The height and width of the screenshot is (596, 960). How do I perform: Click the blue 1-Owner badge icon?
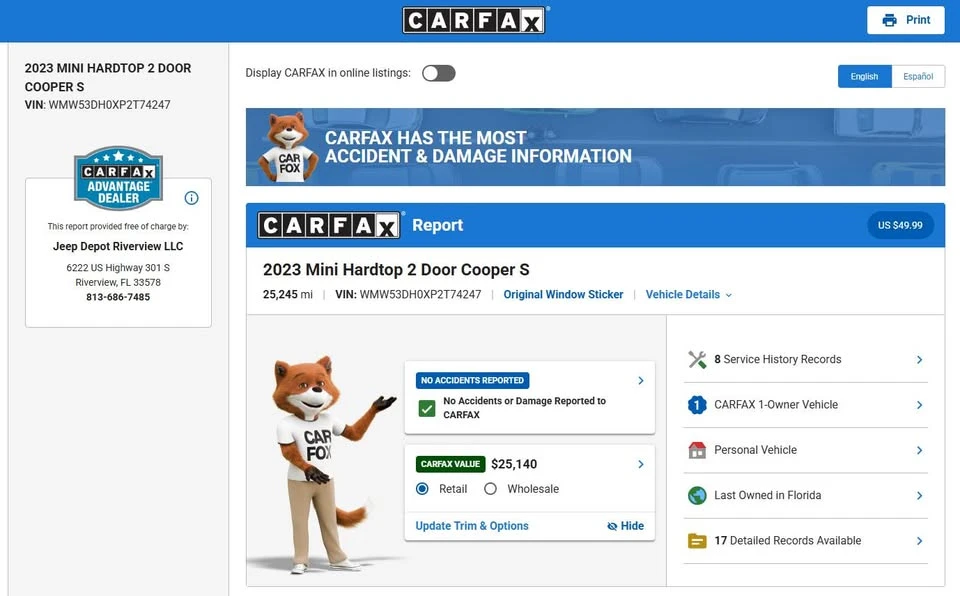[x=697, y=405]
